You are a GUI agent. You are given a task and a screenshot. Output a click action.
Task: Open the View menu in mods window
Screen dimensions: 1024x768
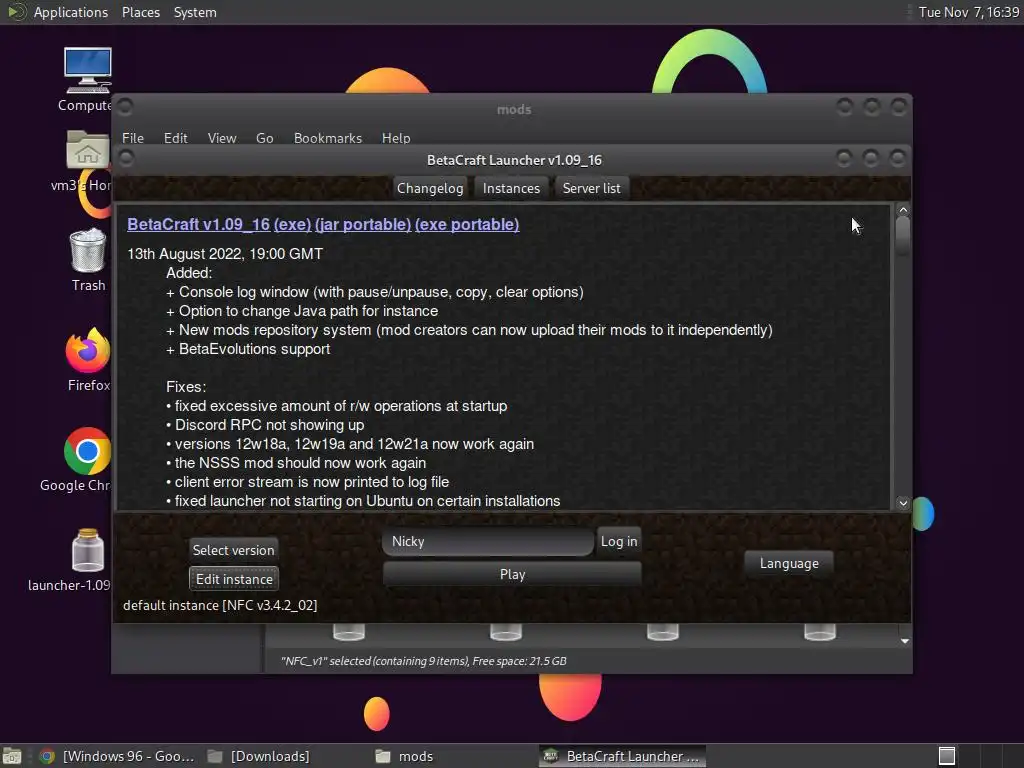point(221,138)
